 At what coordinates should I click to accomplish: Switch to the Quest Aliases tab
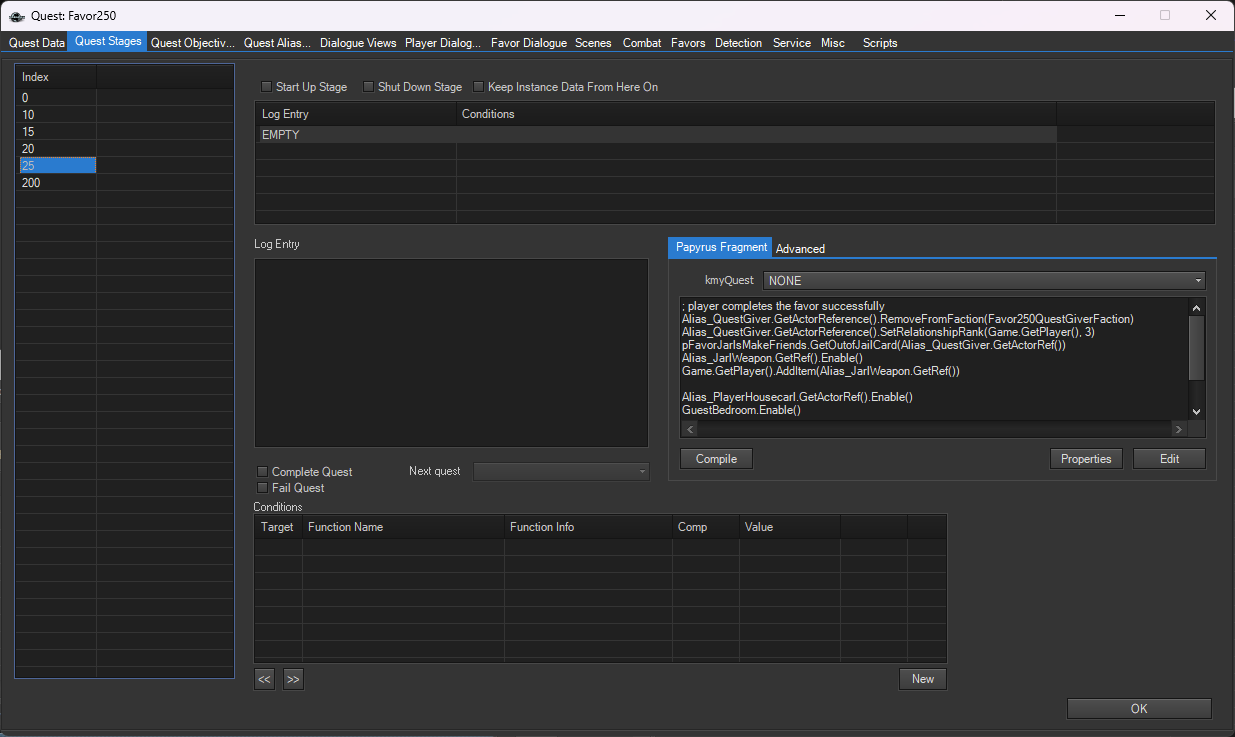(277, 43)
